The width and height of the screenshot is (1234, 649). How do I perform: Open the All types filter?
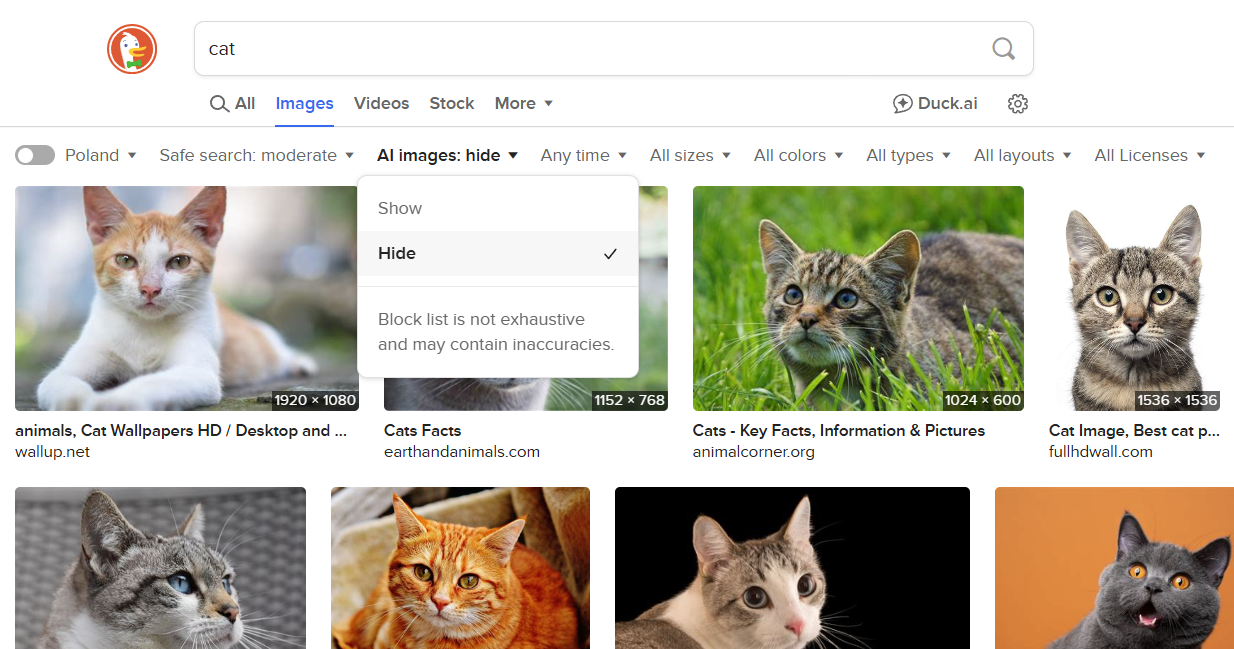coord(909,155)
